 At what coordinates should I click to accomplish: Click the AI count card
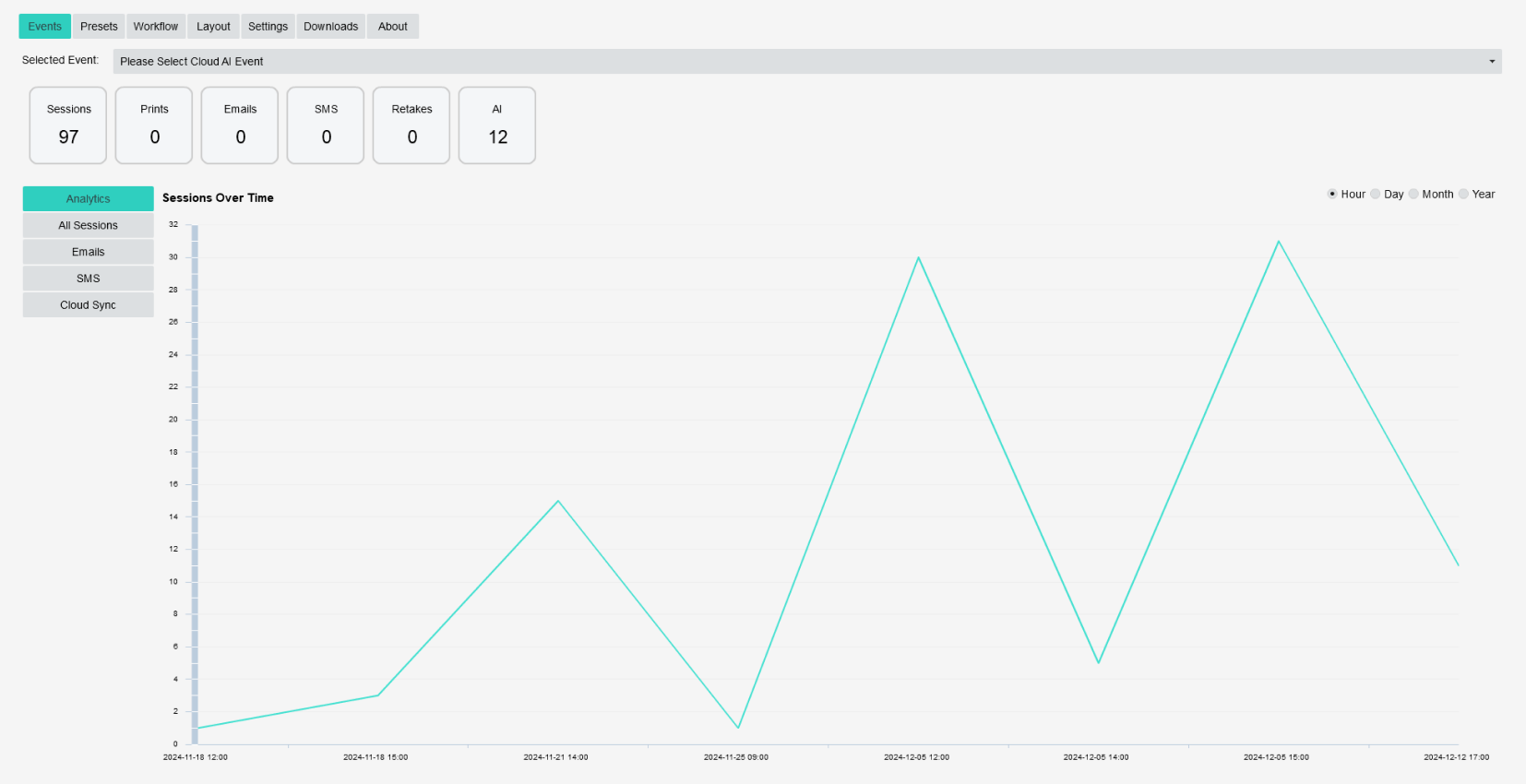coord(497,125)
